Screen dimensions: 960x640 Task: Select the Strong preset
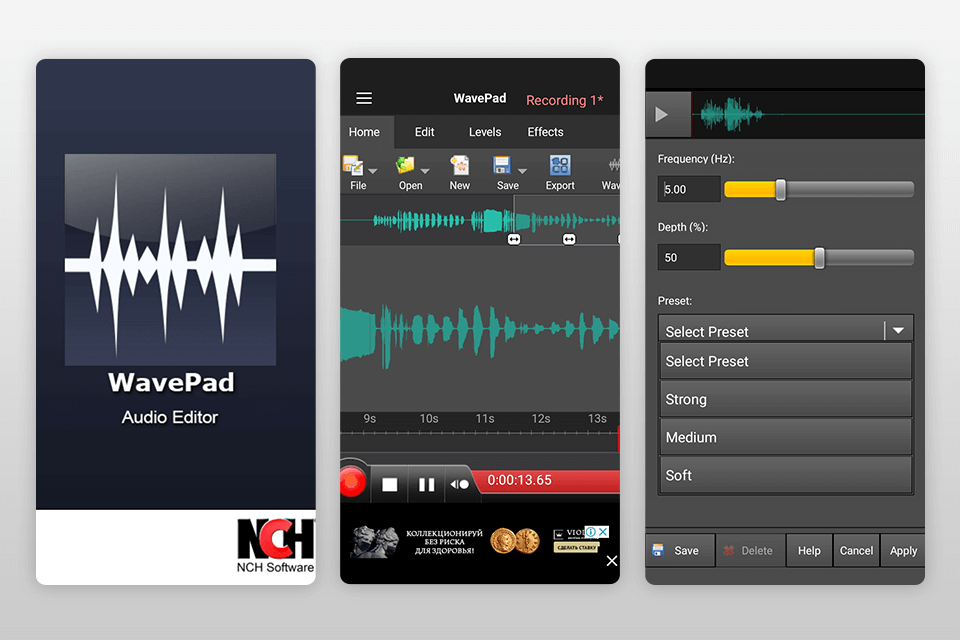pyautogui.click(x=785, y=398)
